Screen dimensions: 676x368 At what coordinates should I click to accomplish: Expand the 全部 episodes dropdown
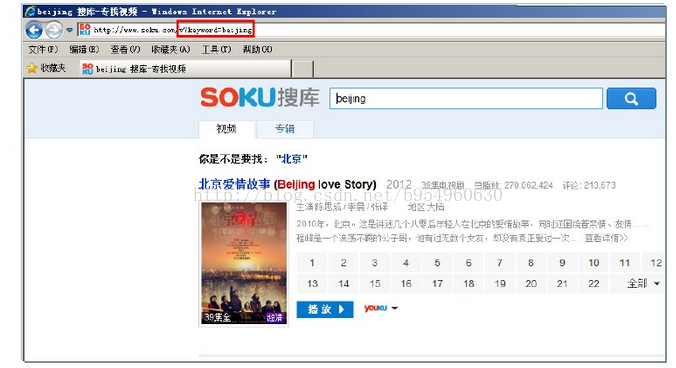pyautogui.click(x=643, y=284)
